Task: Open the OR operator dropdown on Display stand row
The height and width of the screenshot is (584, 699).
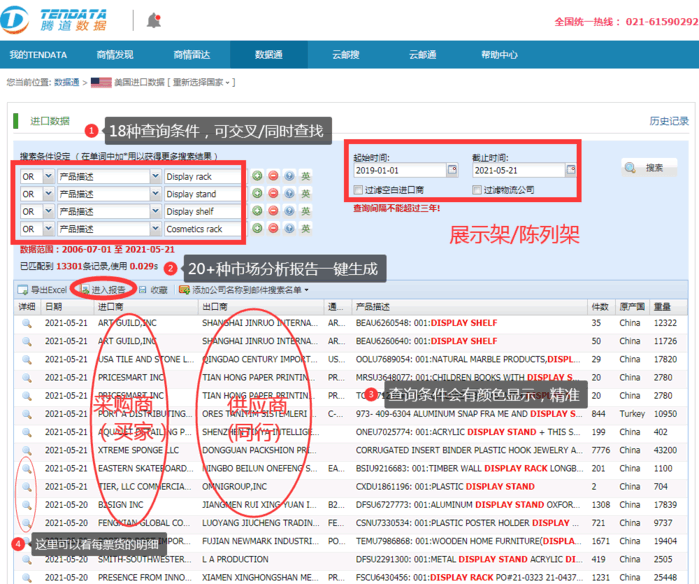Action: [x=49, y=194]
